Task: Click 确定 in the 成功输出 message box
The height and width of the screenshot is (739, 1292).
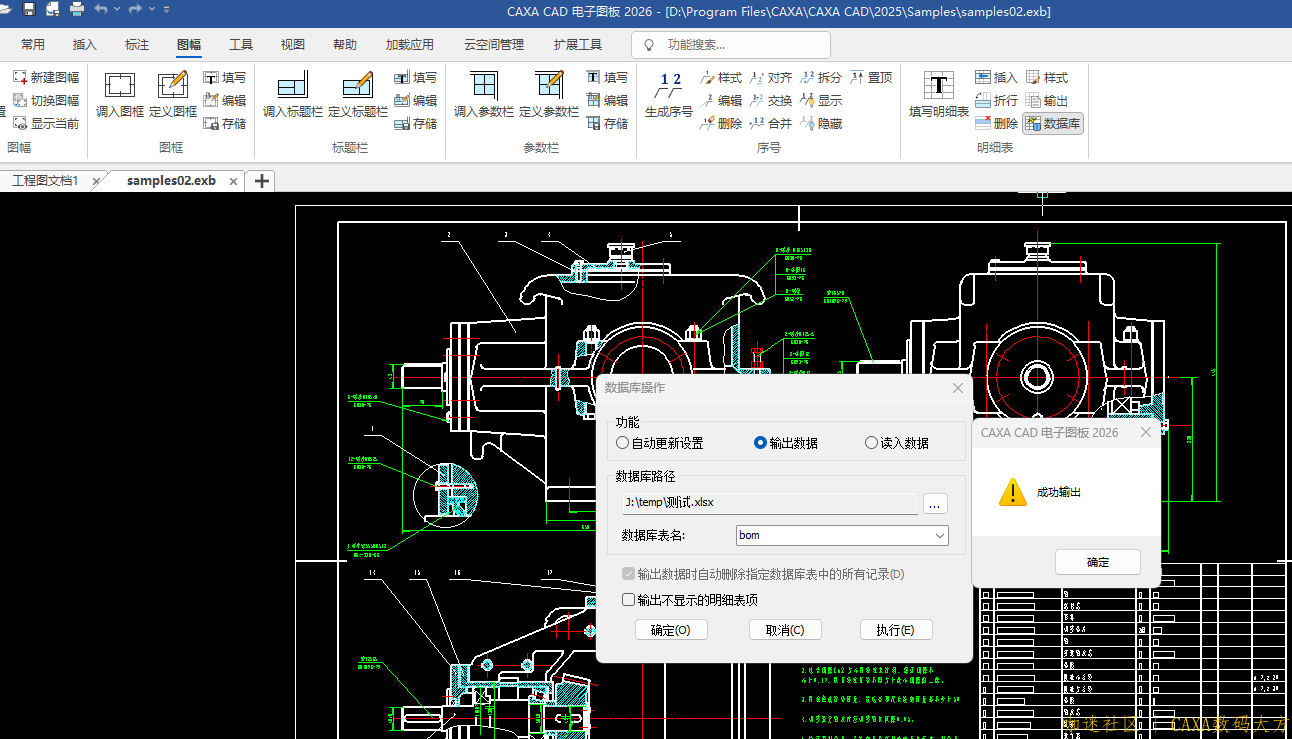Action: [1097, 562]
